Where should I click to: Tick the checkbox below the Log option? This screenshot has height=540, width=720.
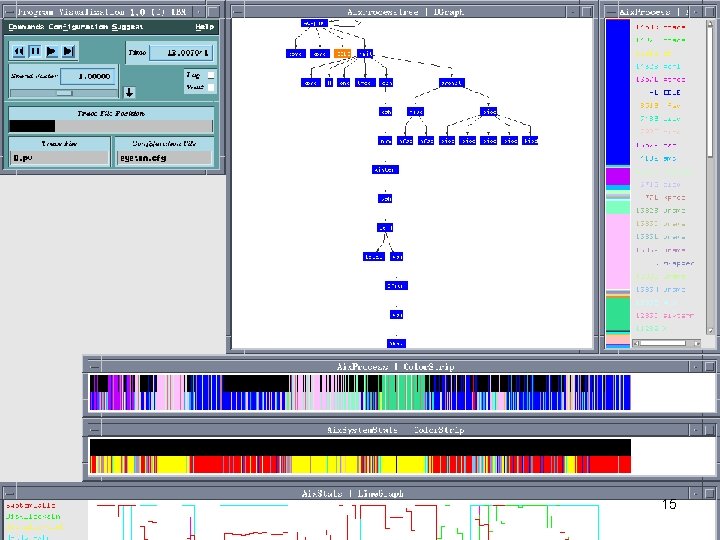[x=211, y=87]
